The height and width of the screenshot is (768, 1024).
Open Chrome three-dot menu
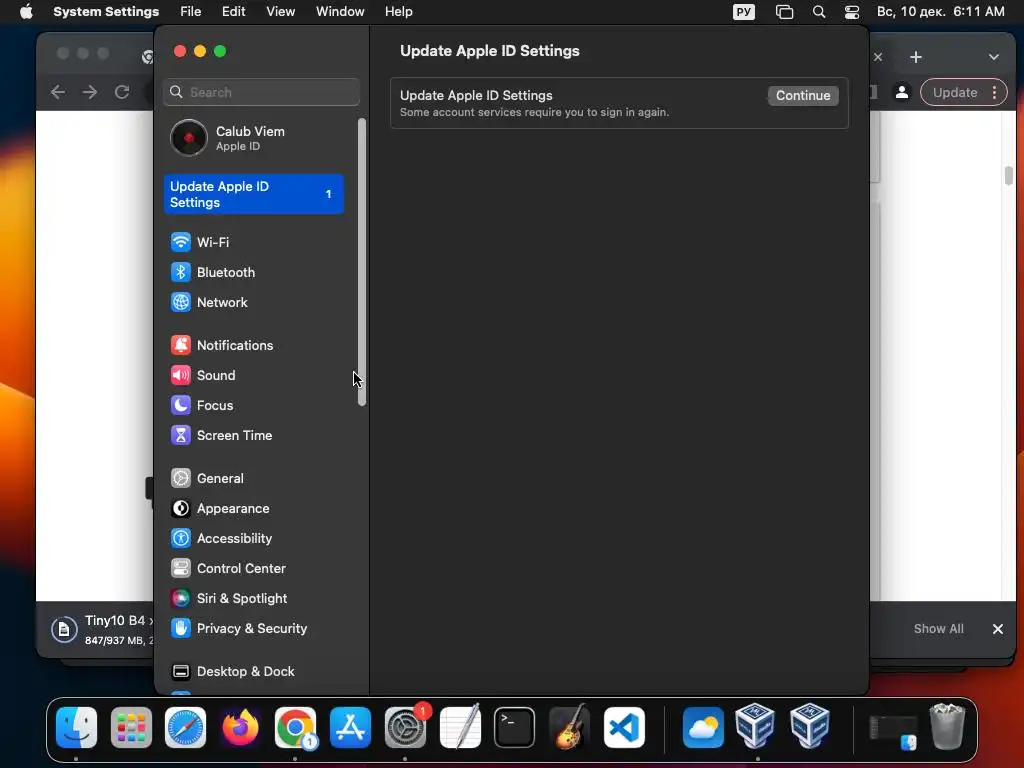click(x=995, y=92)
